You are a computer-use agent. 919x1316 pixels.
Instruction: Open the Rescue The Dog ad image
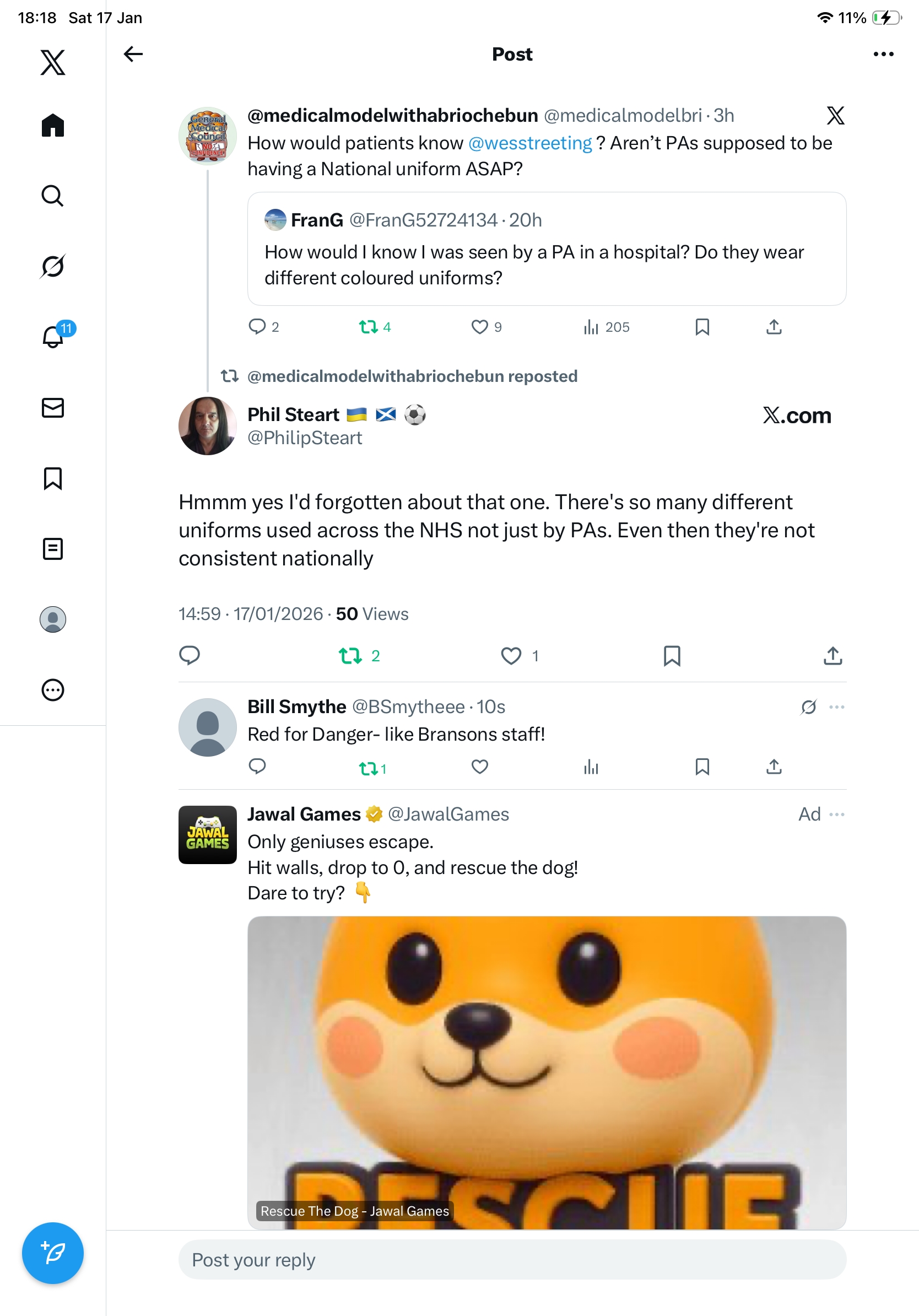[547, 1072]
